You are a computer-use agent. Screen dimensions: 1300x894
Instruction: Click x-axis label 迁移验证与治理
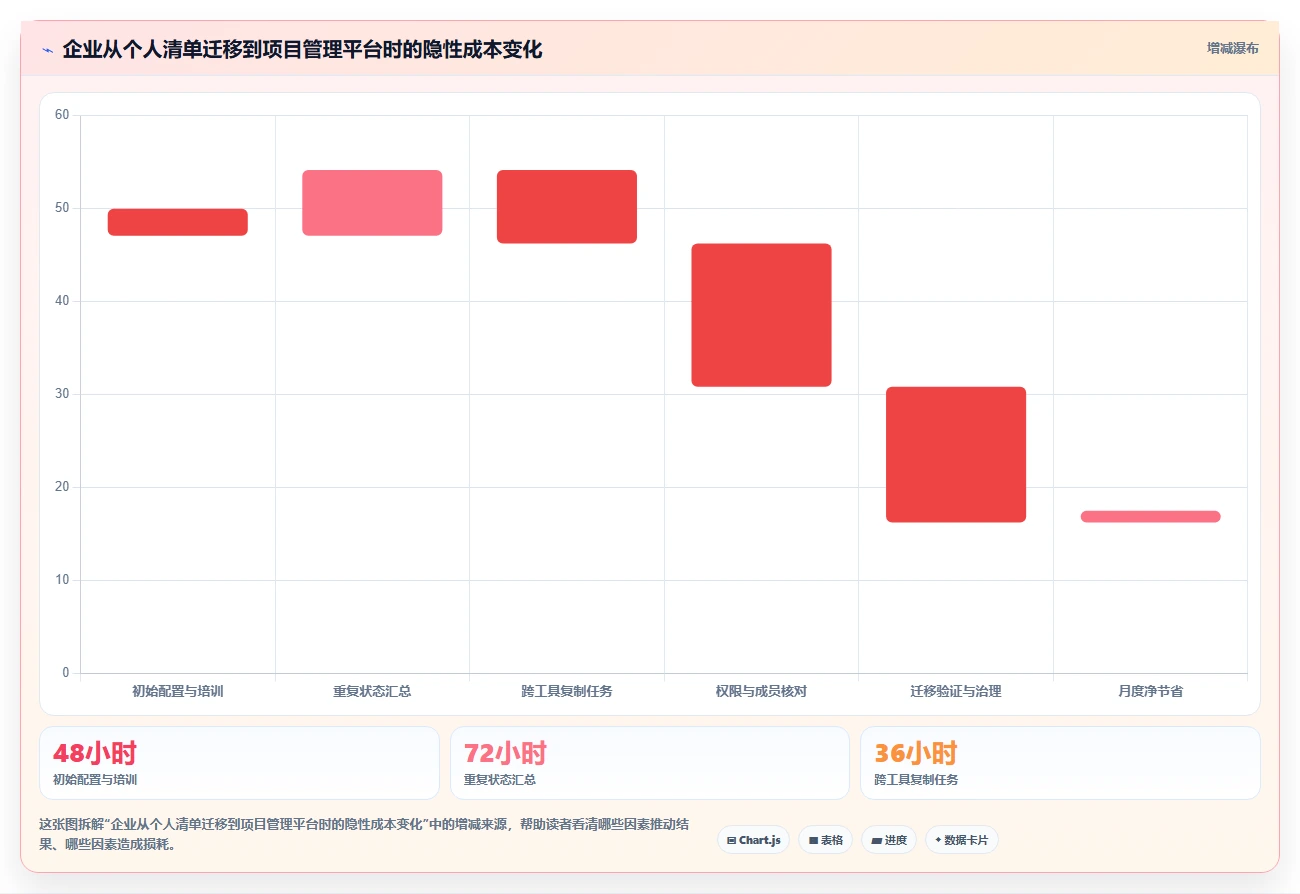point(956,691)
